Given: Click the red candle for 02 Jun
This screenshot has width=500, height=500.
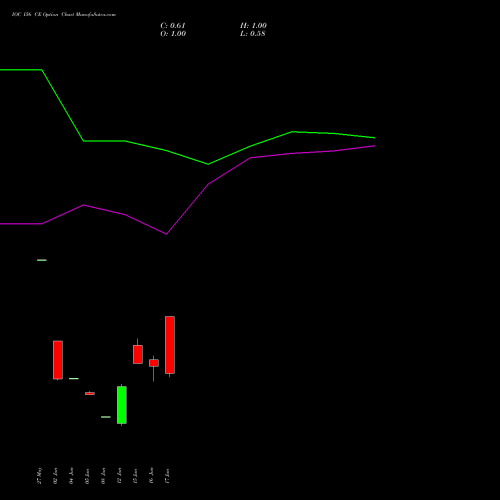Looking at the screenshot, I should coord(58,360).
